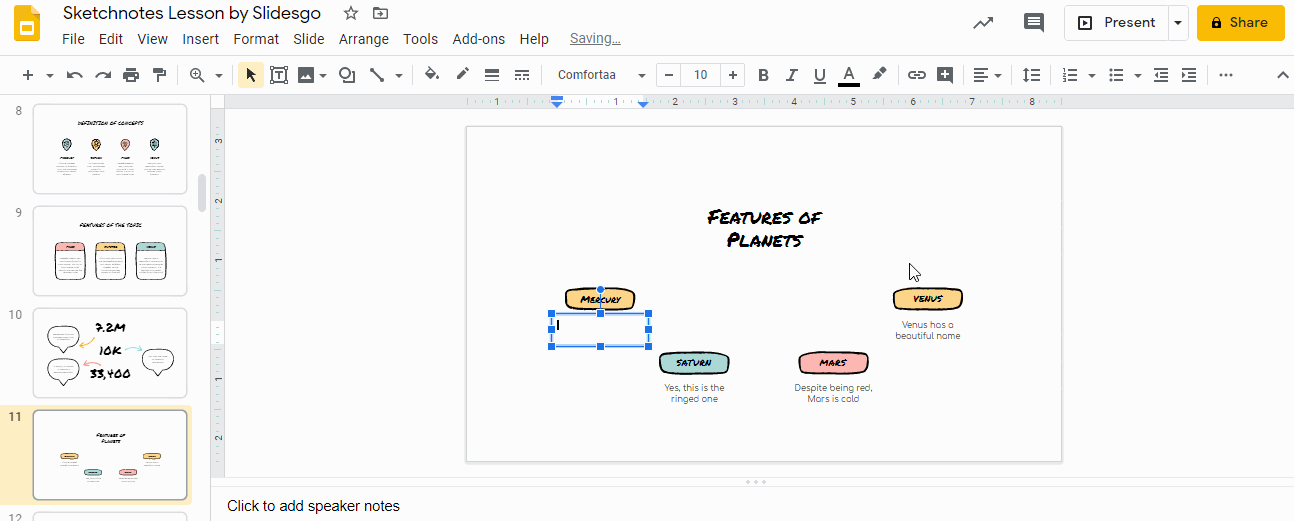Click the Saving... status link
This screenshot has width=1294, height=521.
pos(595,39)
